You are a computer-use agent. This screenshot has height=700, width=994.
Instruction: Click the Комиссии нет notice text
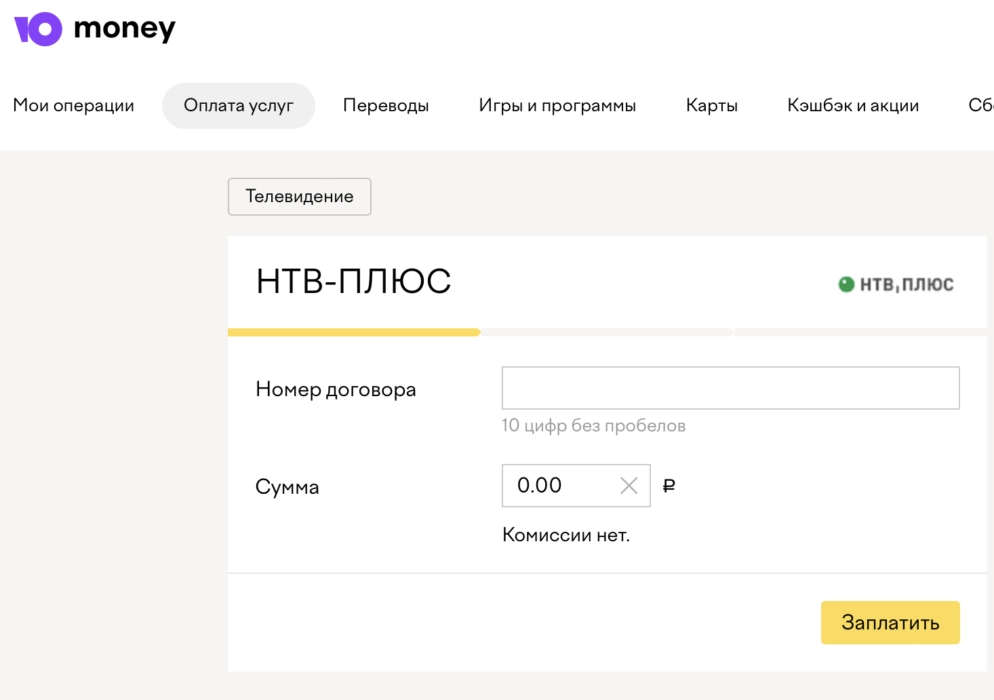coord(566,535)
